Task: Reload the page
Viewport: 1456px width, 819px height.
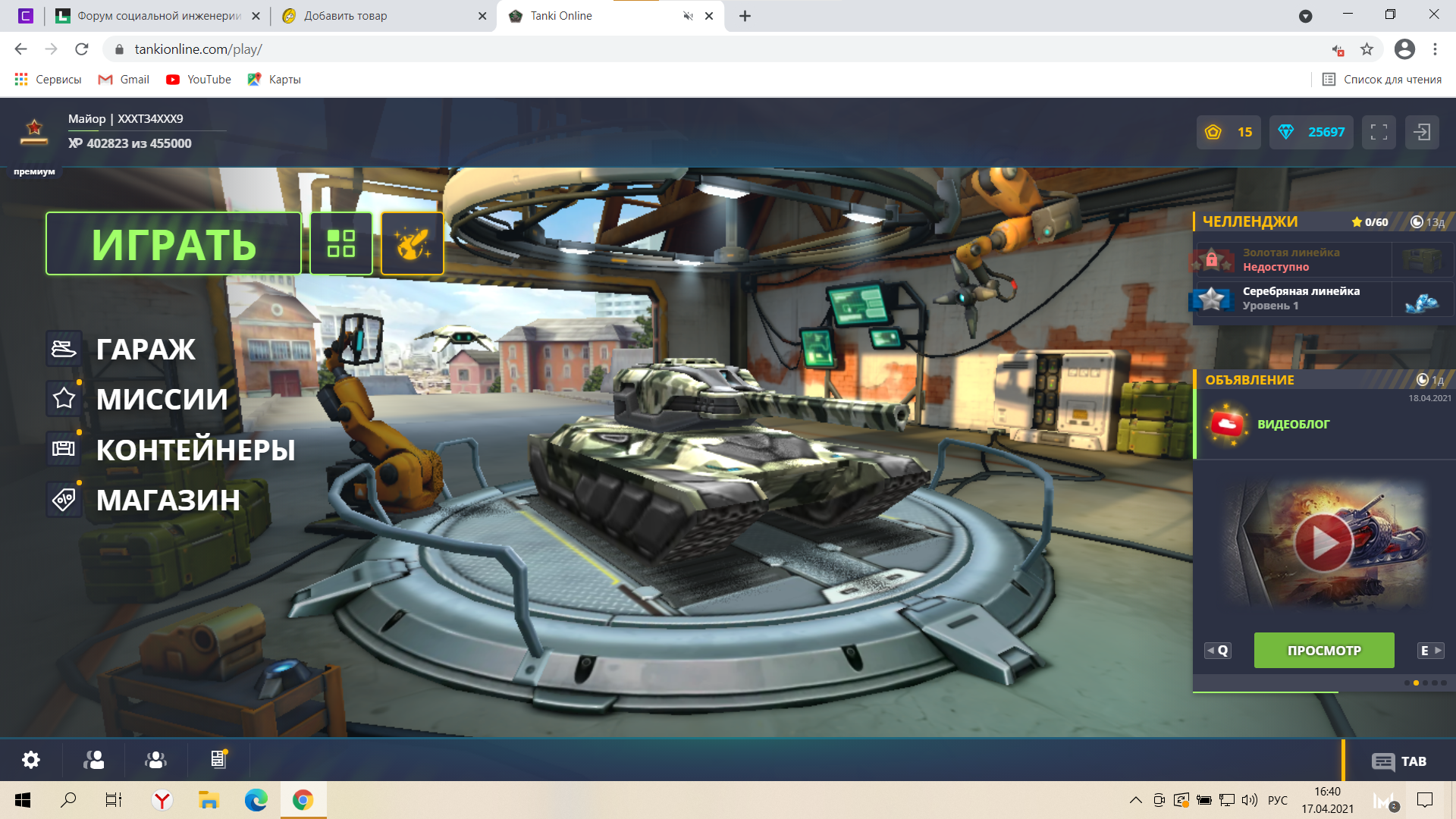Action: (x=82, y=49)
